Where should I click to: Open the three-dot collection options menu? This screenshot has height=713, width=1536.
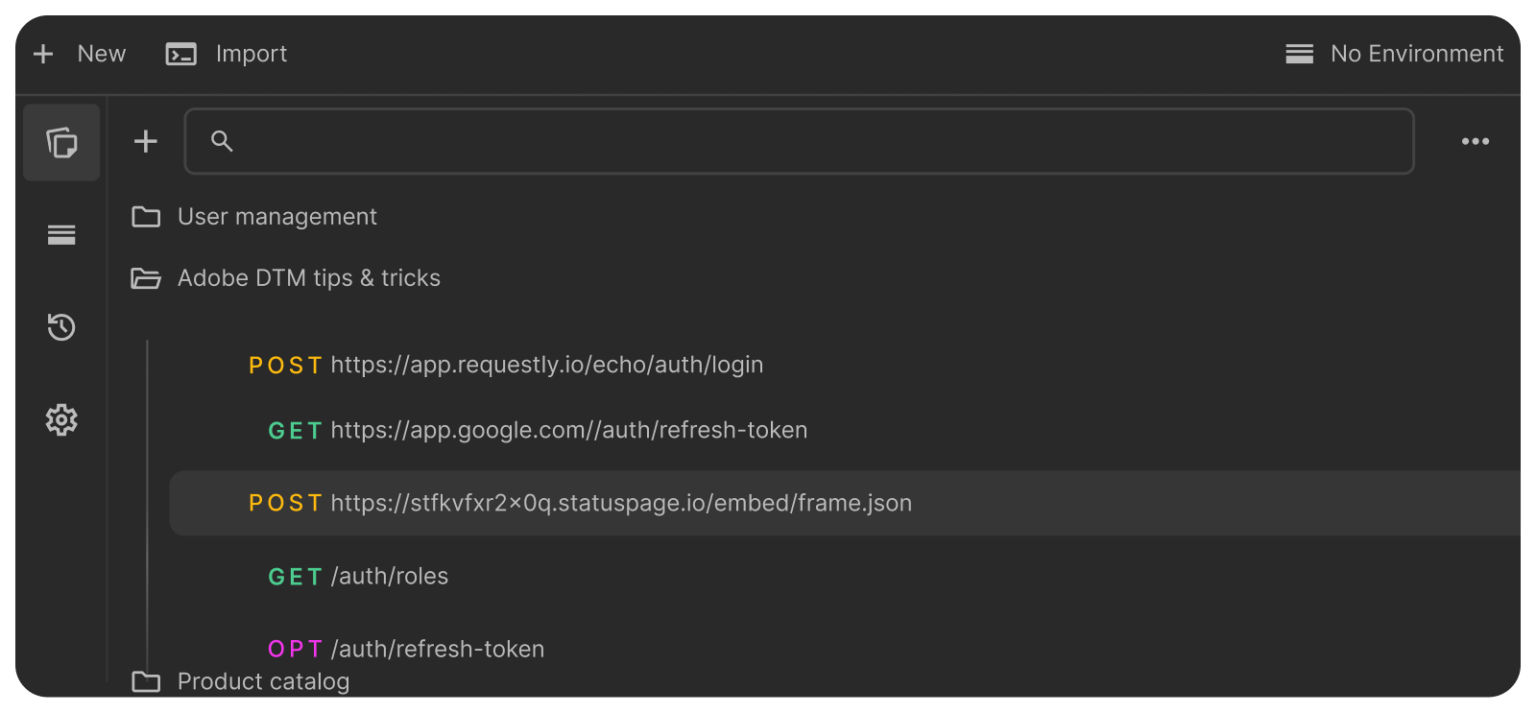[x=1475, y=141]
